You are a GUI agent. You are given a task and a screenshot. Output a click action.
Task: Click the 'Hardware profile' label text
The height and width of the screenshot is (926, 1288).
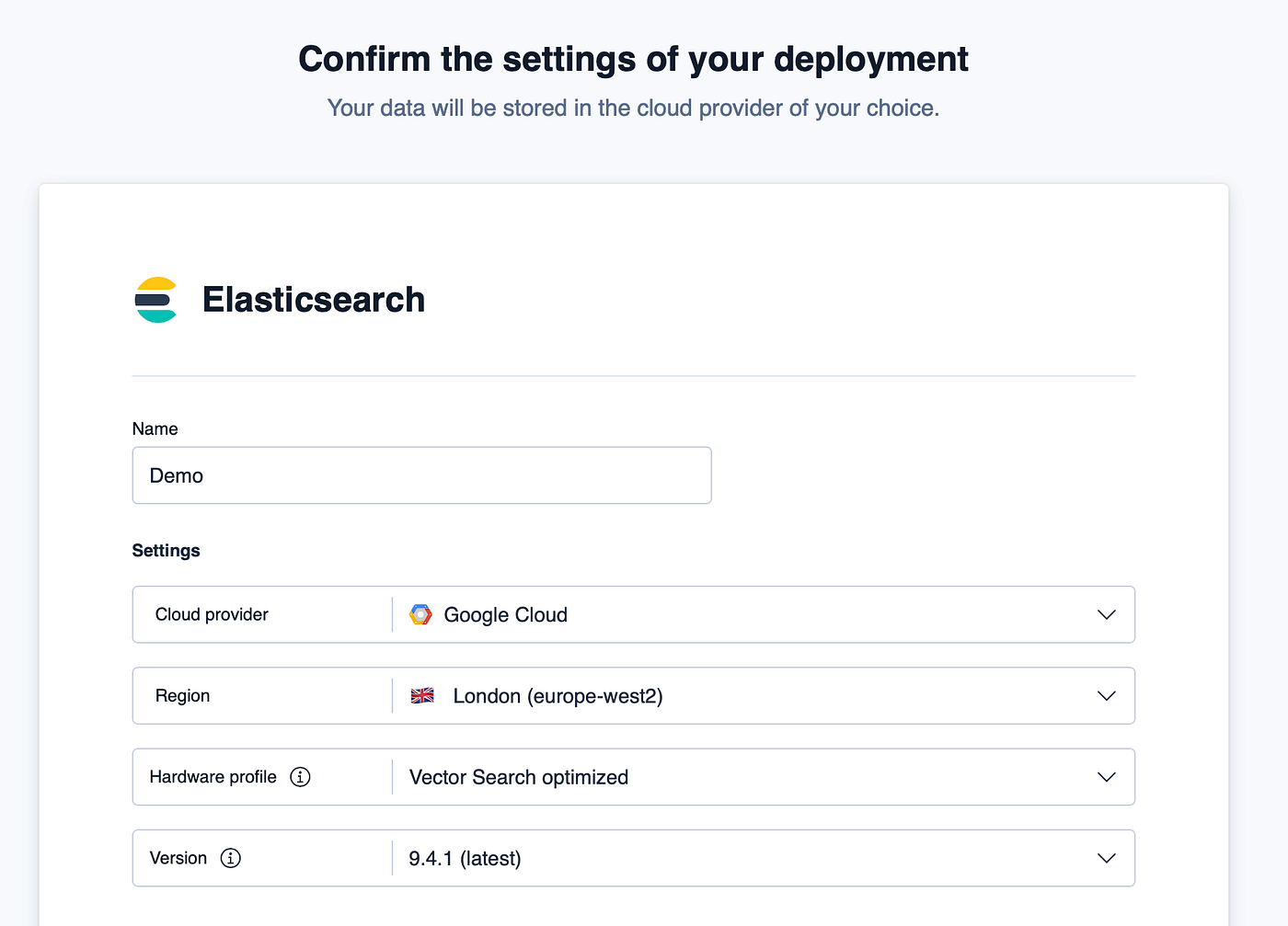coord(213,777)
